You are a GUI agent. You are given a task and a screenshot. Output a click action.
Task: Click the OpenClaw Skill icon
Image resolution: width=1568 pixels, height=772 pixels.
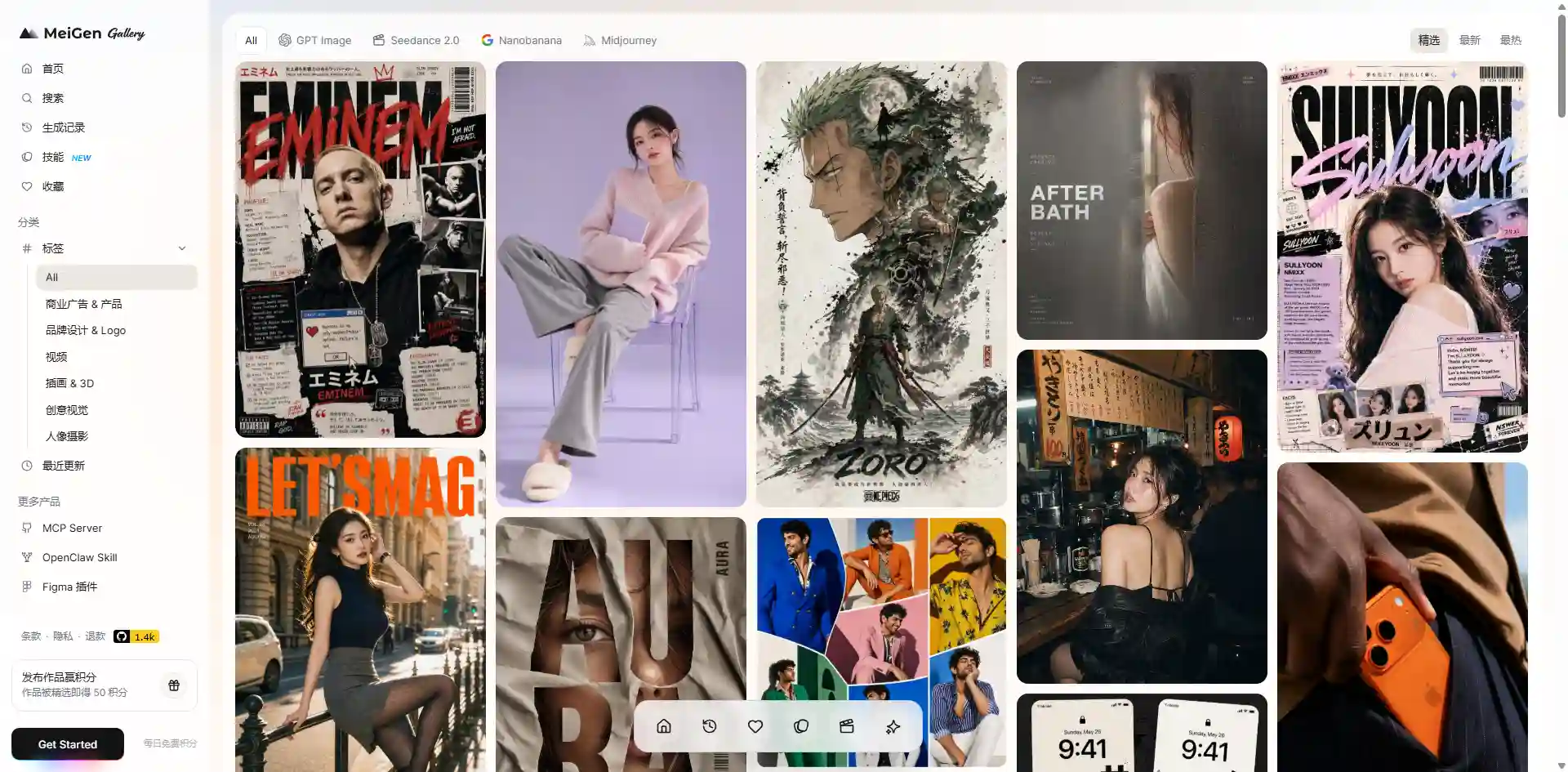click(x=27, y=557)
